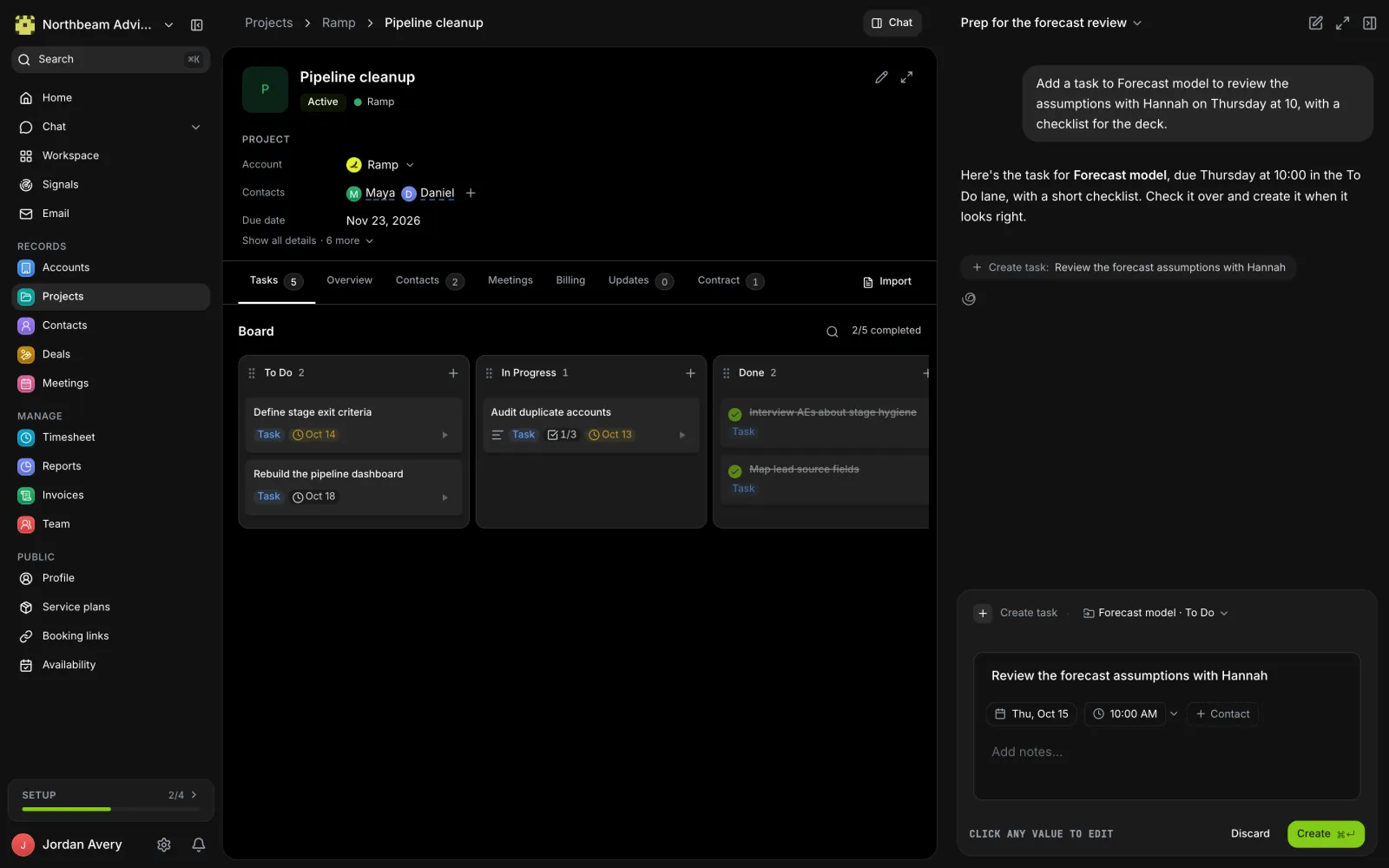The image size is (1389, 868).
Task: Expand the Chat section chevron in the sidebar
Action: coord(196,127)
